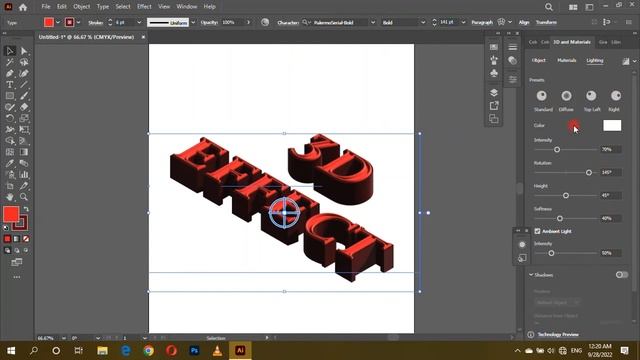Click the white light Color swatch

(x=612, y=125)
